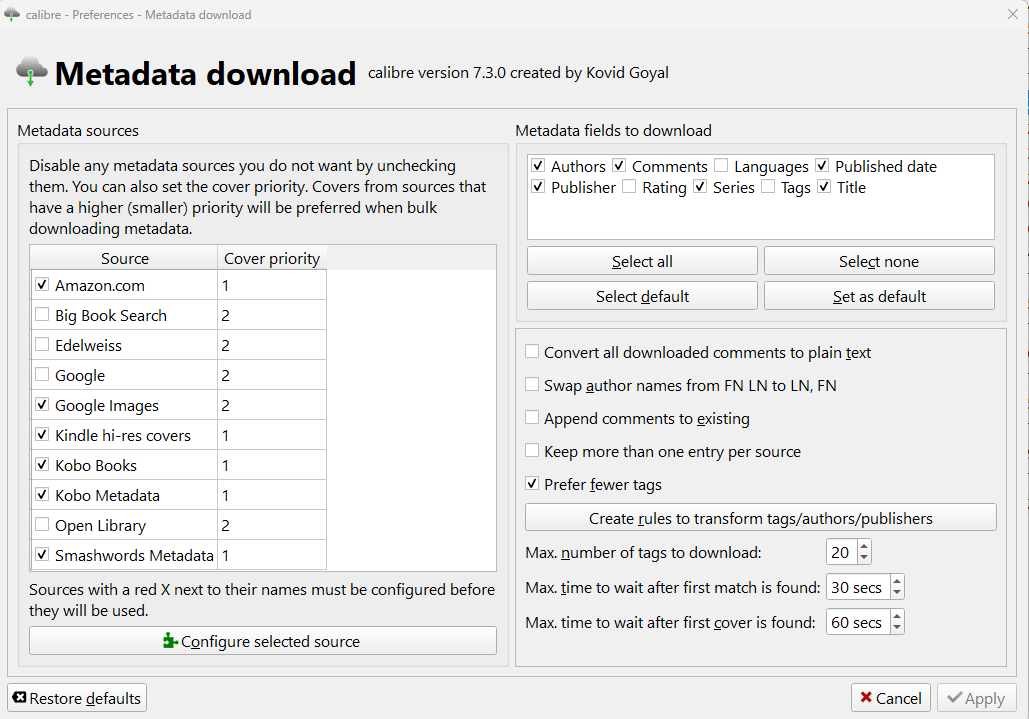The height and width of the screenshot is (719, 1029).
Task: Click Open Library cover priority cell
Action: pos(272,525)
